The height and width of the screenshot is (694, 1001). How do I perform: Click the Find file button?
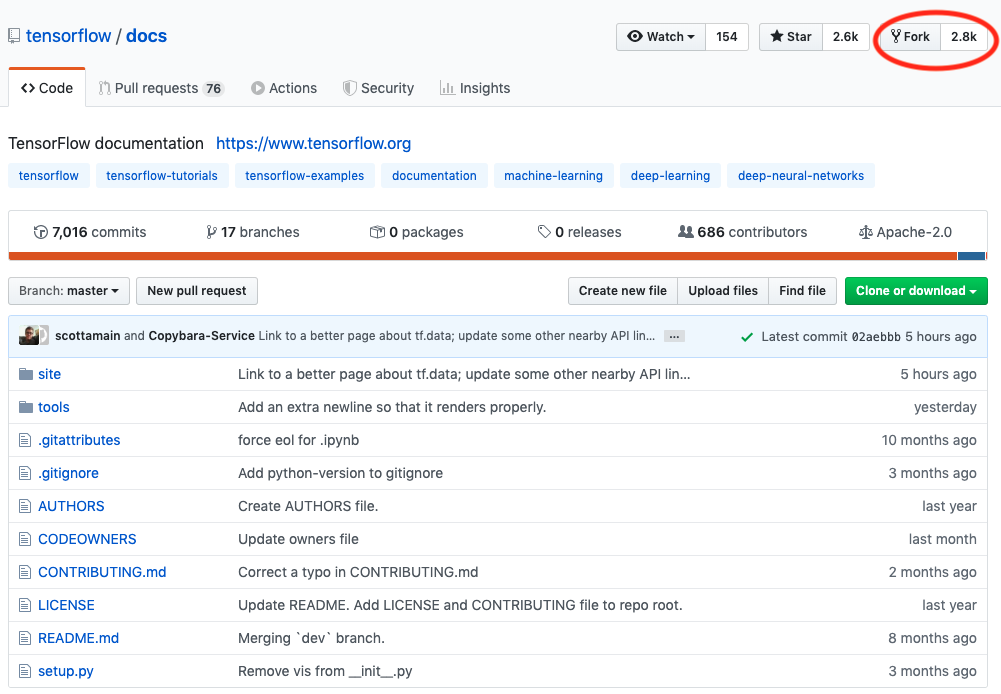(x=802, y=291)
